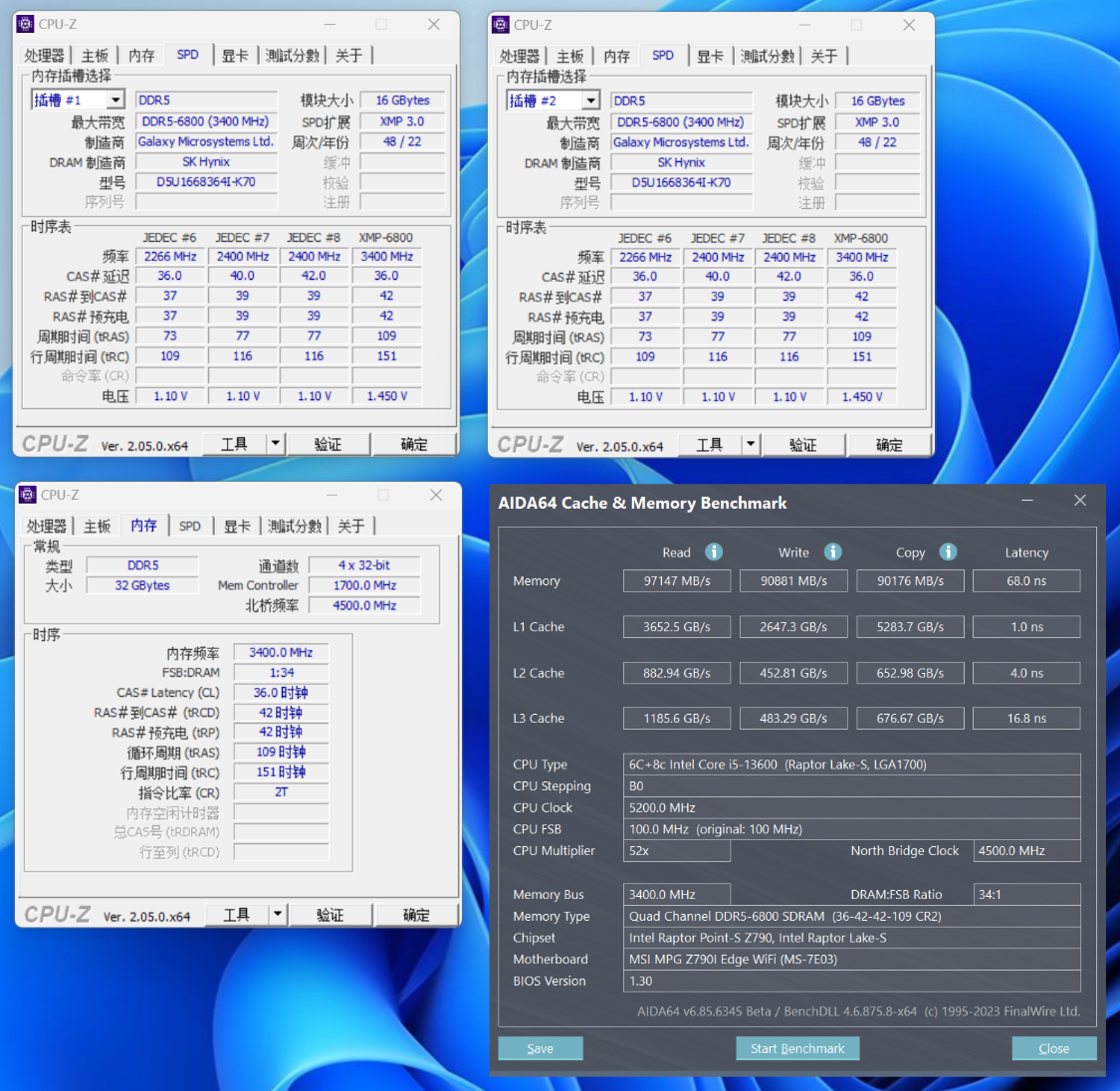Open 关于 tab in slot #2 window
The height and width of the screenshot is (1091, 1120).
(x=824, y=57)
